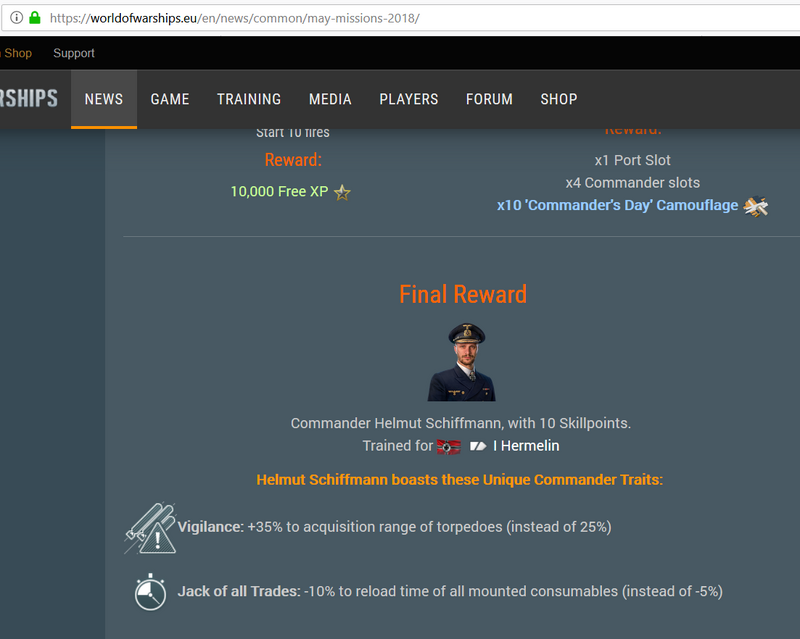Click the Shop link in top black bar
This screenshot has height=639, width=800.
click(16, 53)
